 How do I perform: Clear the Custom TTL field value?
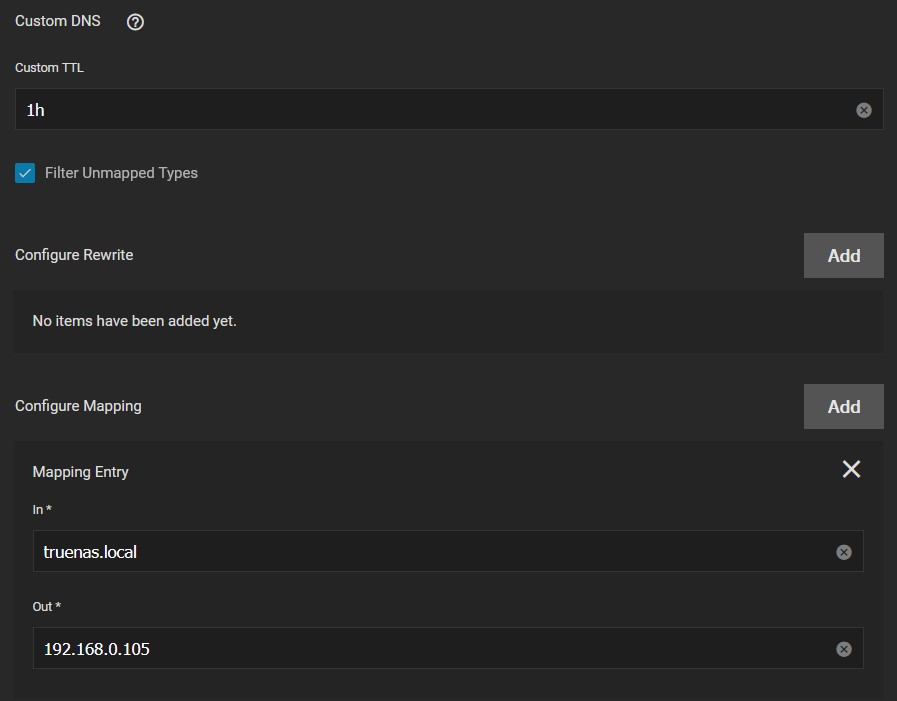(864, 109)
